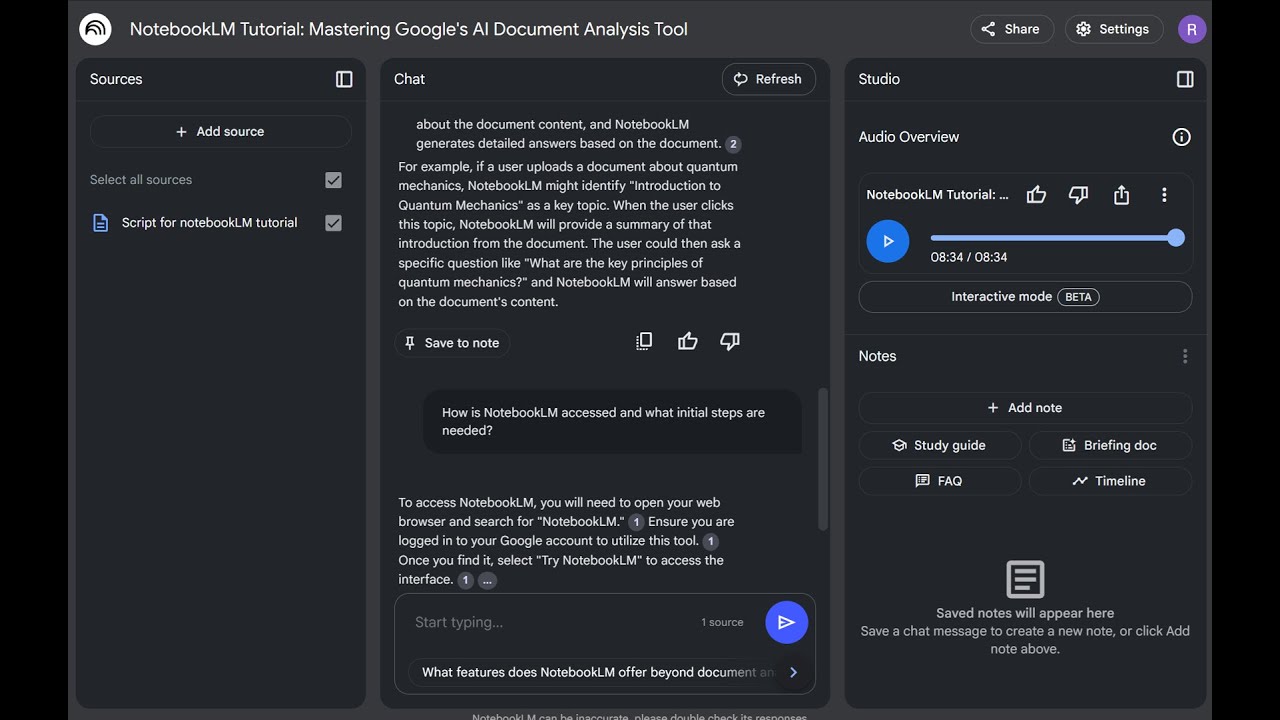Toggle Select all sources checkbox
The height and width of the screenshot is (720, 1280).
pos(333,180)
